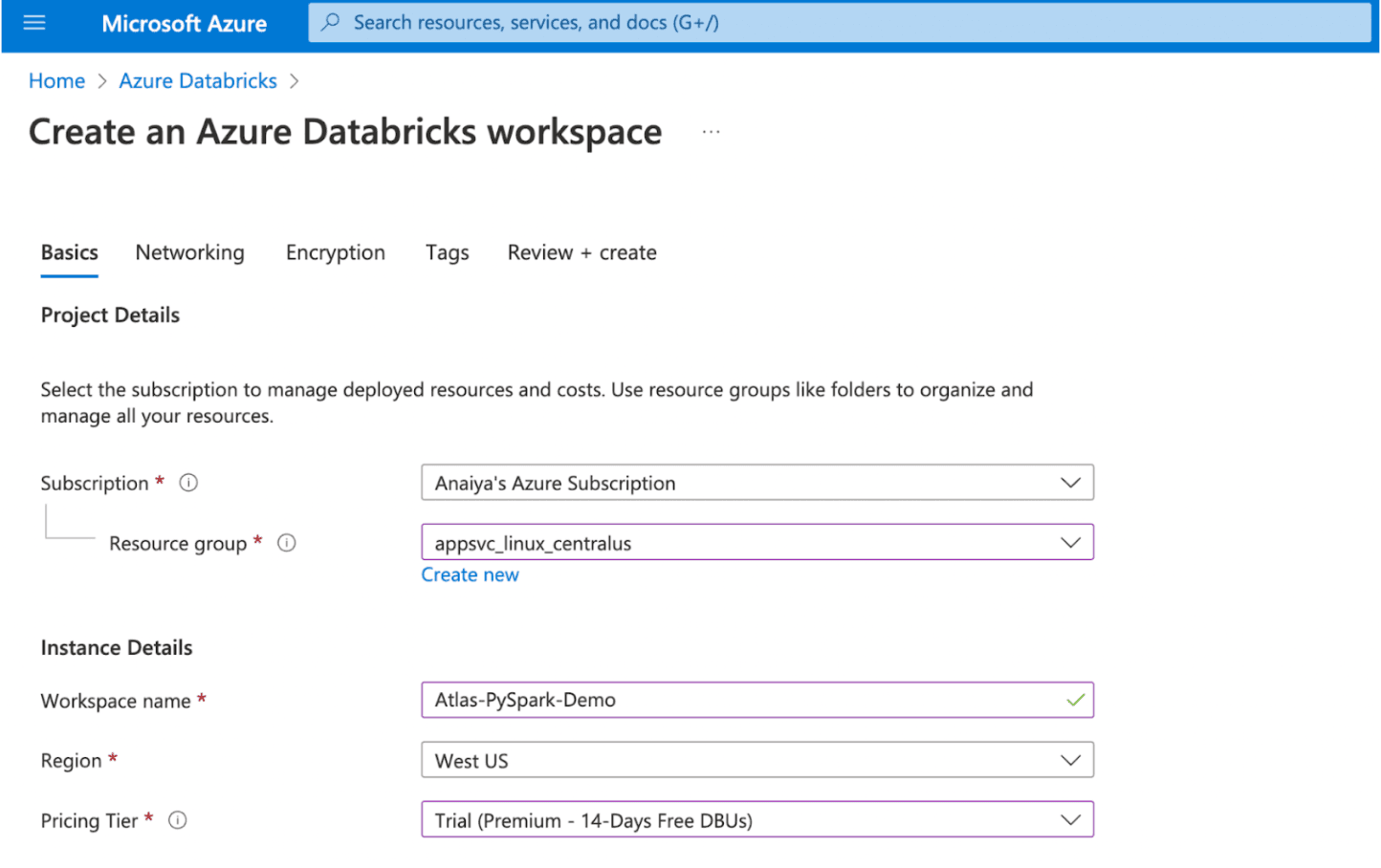Switch to the Encryption tab
The image size is (1381, 868).
pos(335,253)
